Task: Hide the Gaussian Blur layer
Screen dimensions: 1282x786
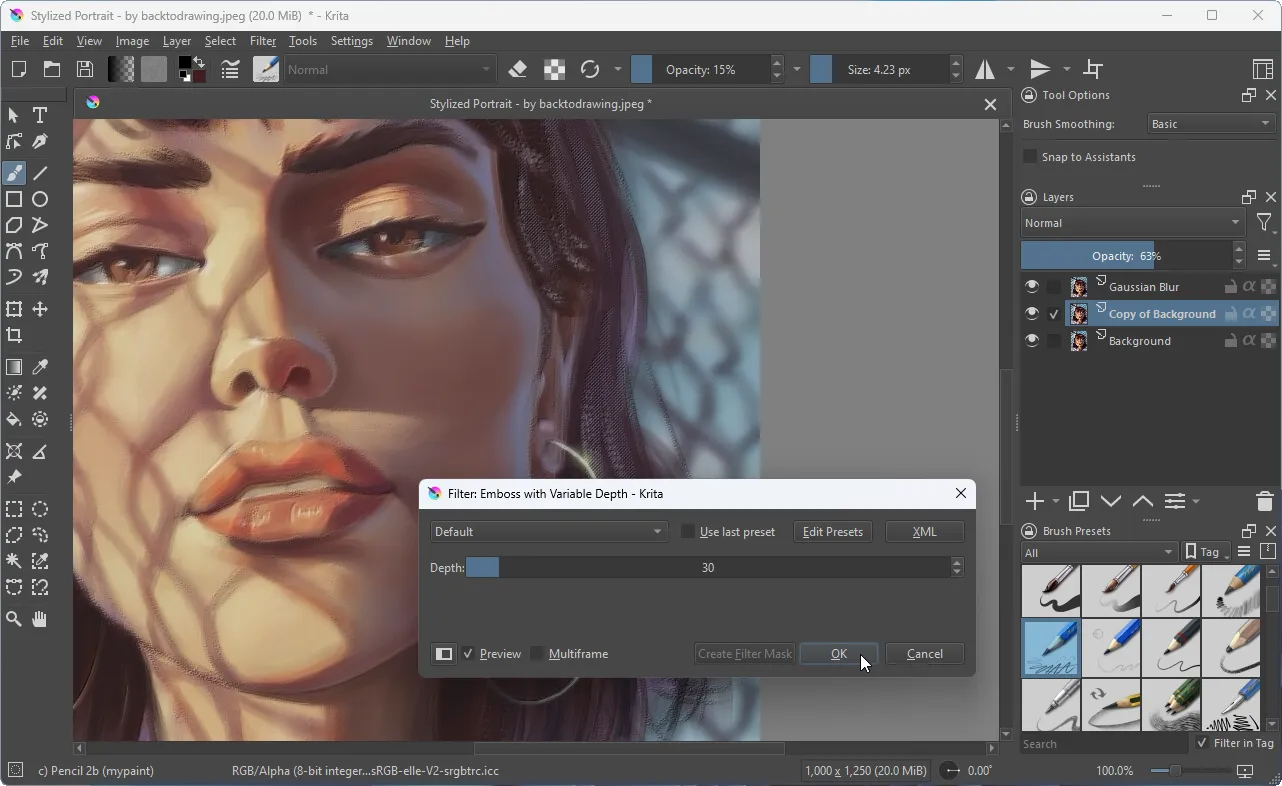Action: pos(1031,286)
